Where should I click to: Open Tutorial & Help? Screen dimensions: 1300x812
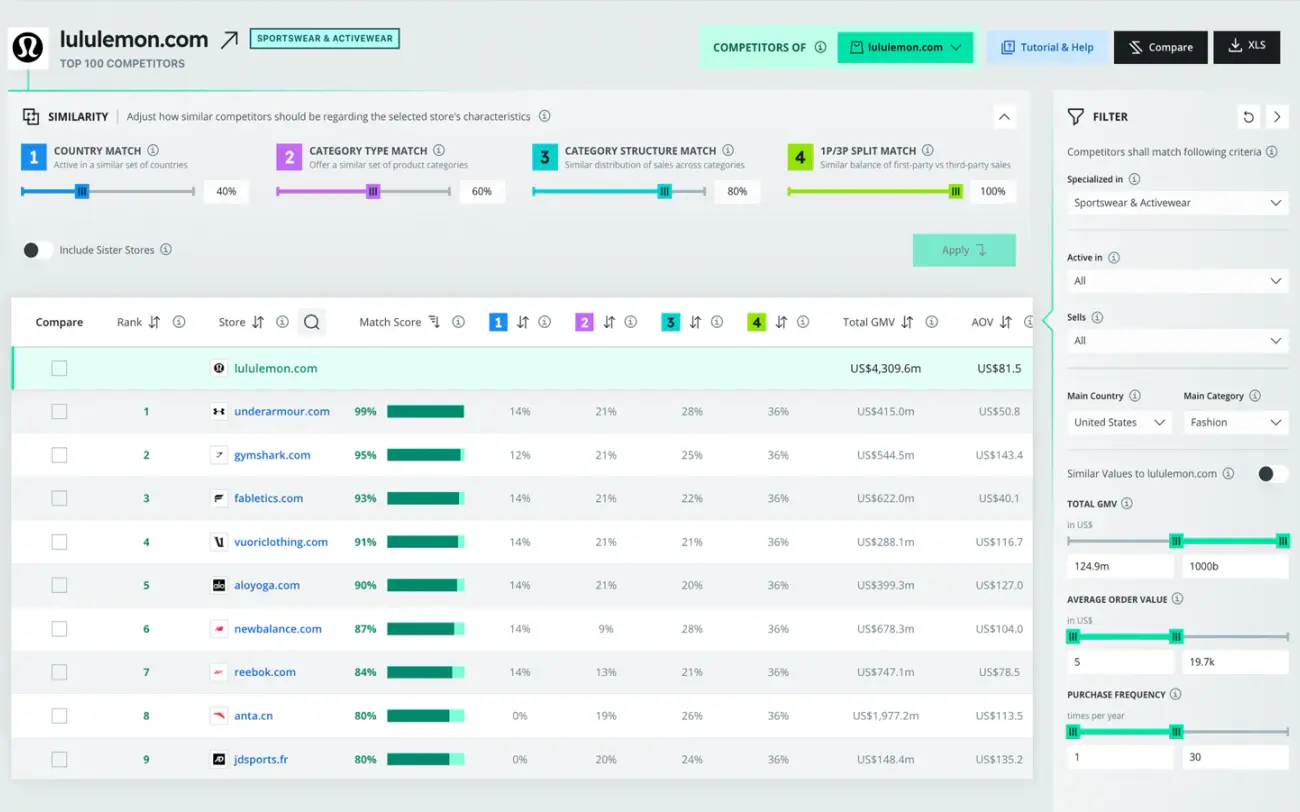1047,47
